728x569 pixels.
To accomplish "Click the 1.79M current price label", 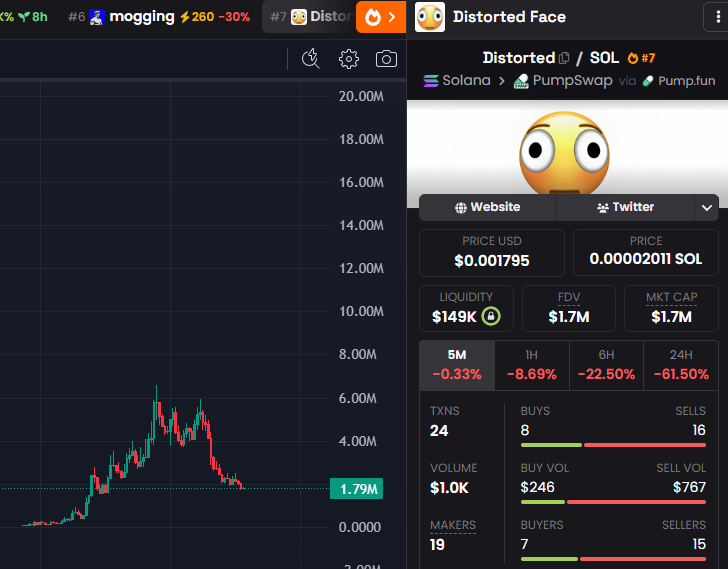I will point(357,489).
